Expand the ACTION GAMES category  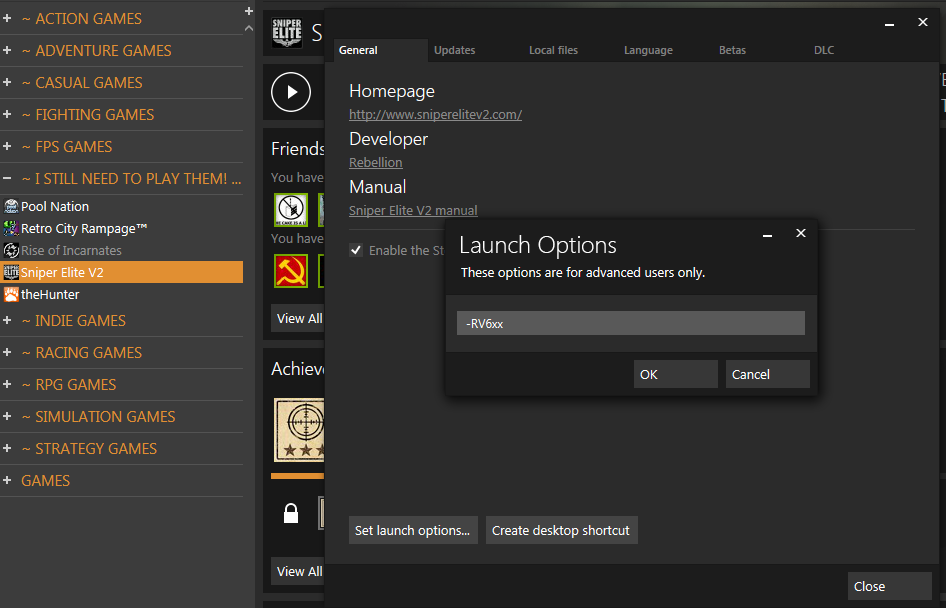[x=7, y=19]
